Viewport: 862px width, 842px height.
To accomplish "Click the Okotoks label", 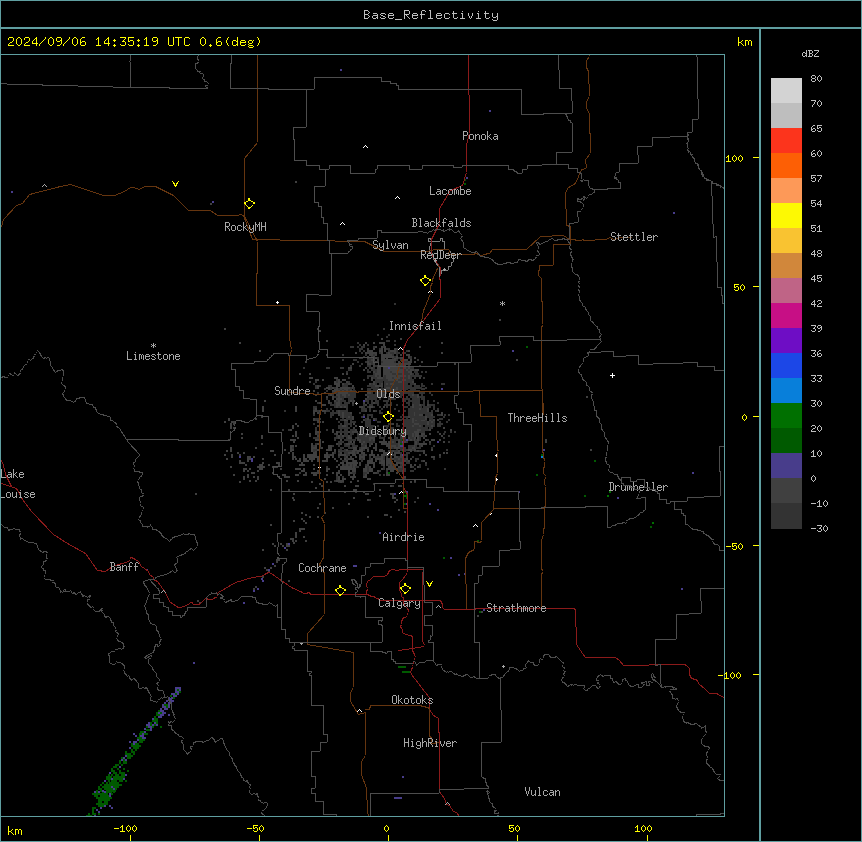I will click(412, 700).
